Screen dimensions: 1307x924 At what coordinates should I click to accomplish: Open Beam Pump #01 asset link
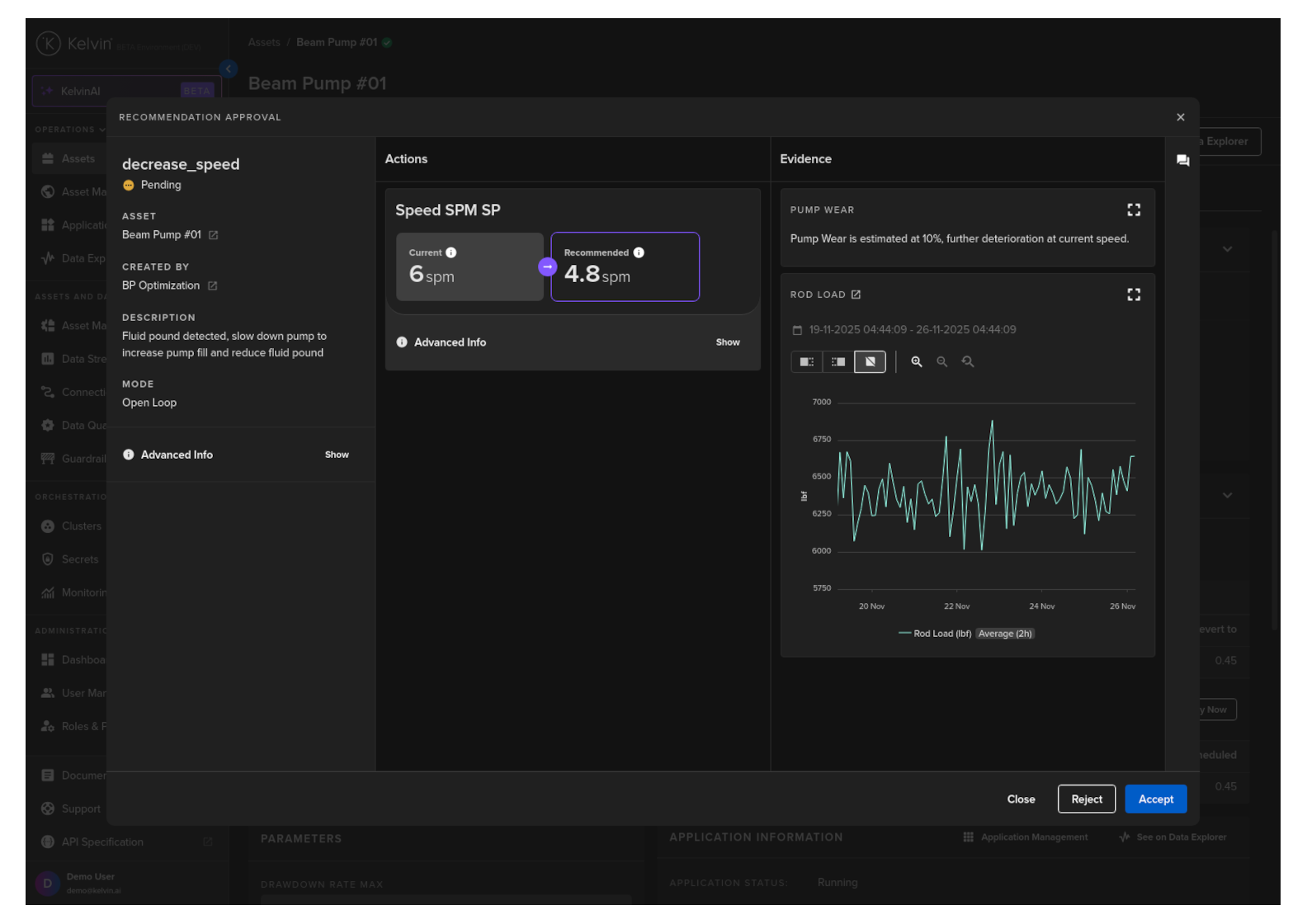[213, 235]
